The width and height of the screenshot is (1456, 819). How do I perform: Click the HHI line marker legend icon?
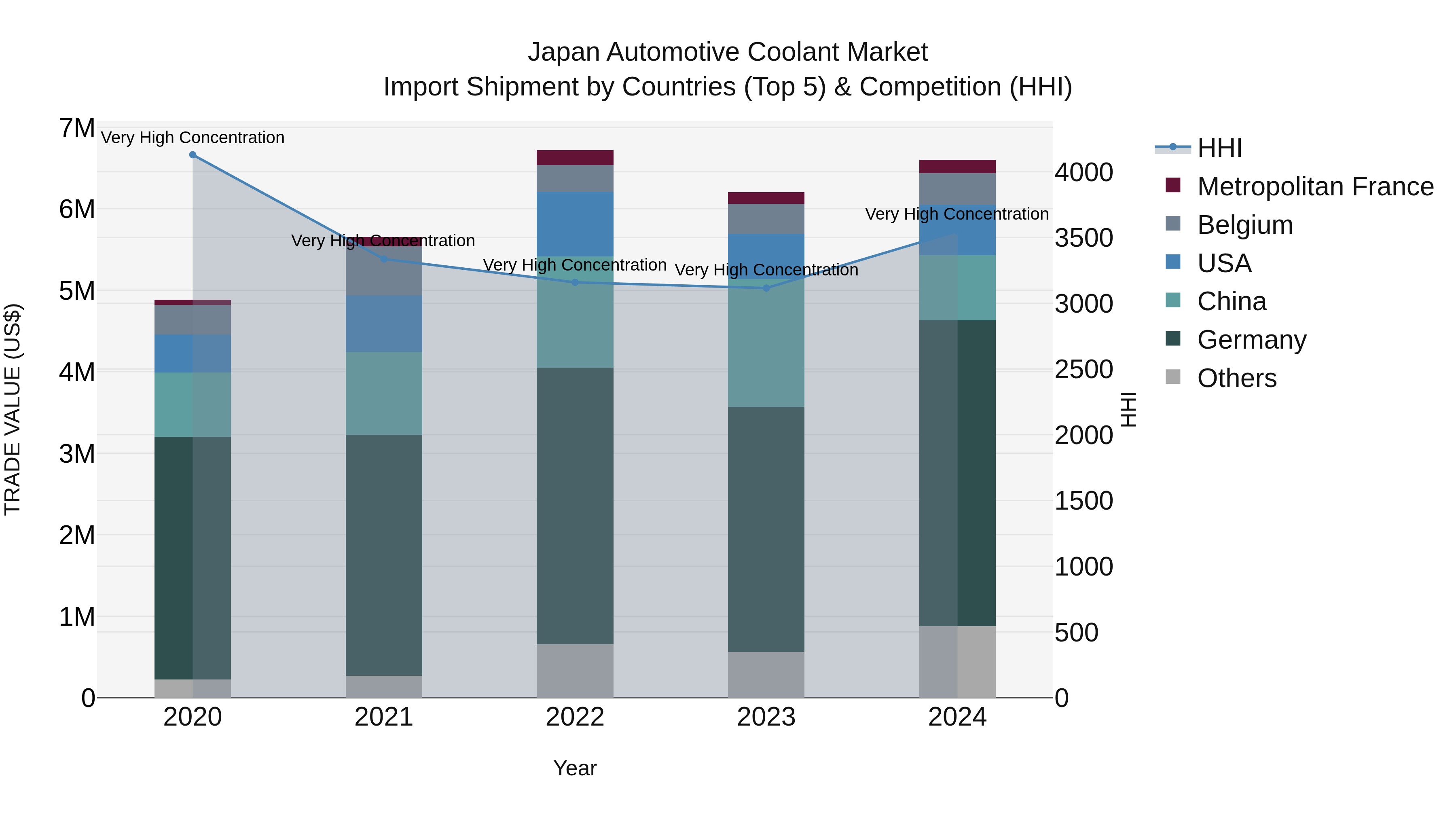(1173, 148)
